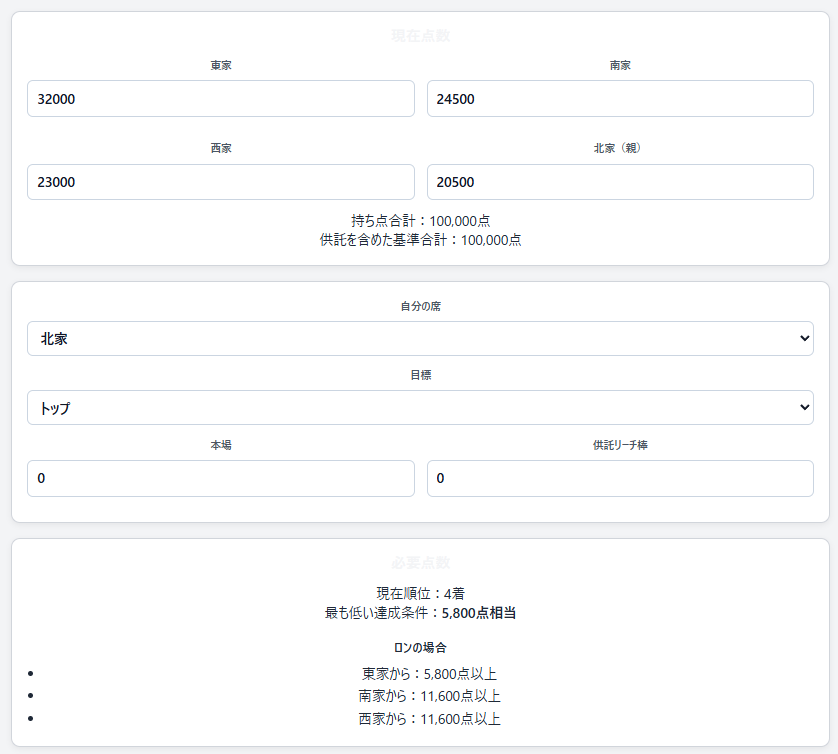
Task: Click the 南家 score input showing 24500
Action: point(620,99)
